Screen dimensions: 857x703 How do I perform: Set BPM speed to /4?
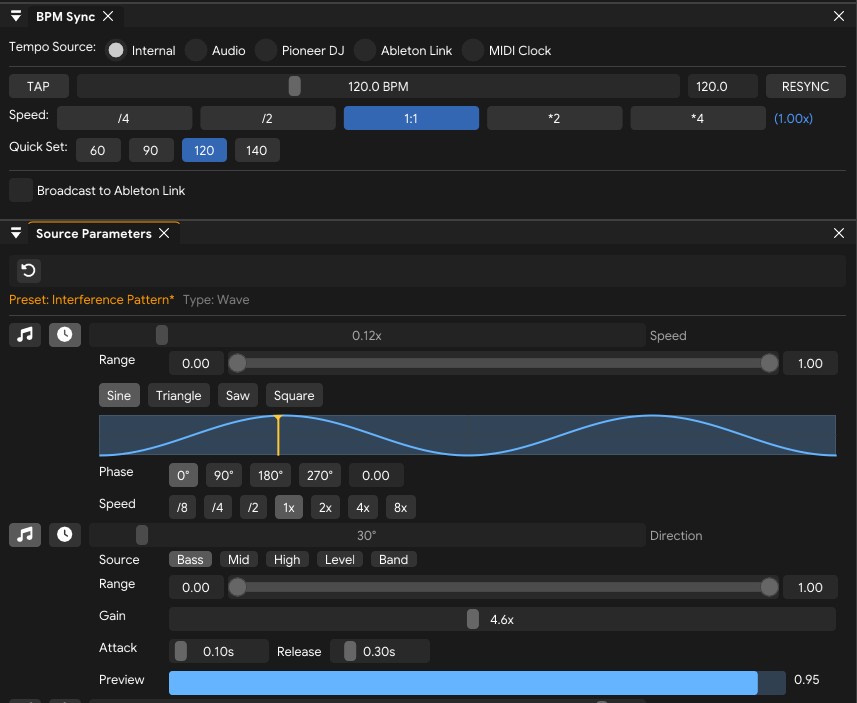coord(125,118)
